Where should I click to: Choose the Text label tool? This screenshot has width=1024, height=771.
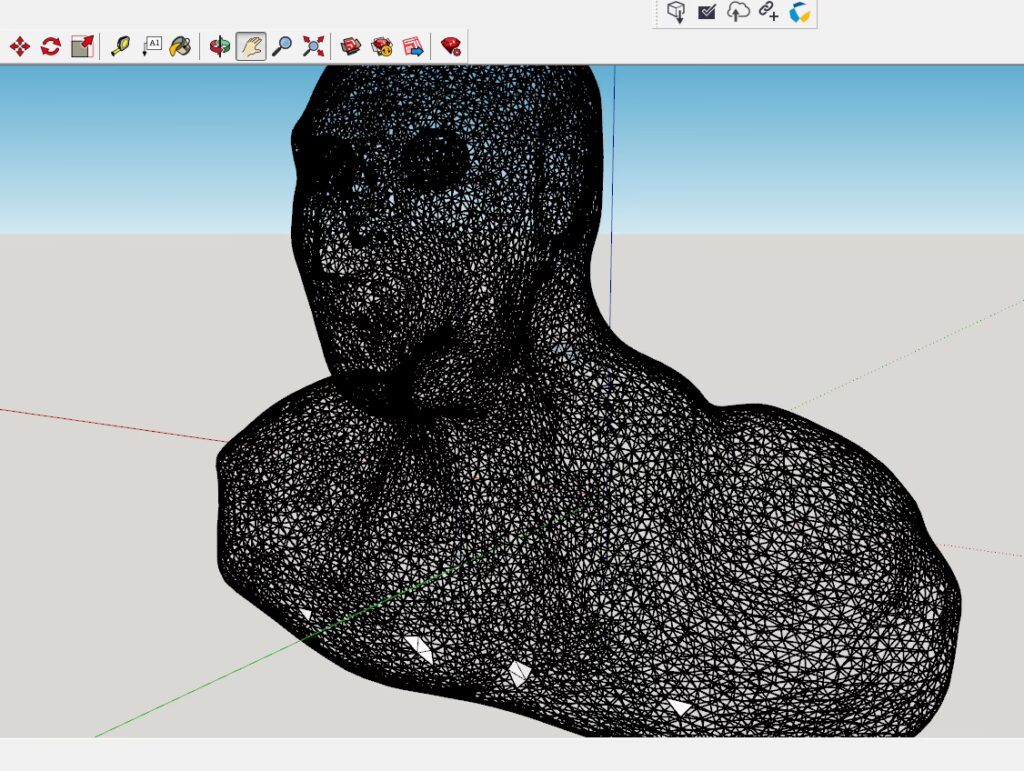point(151,46)
